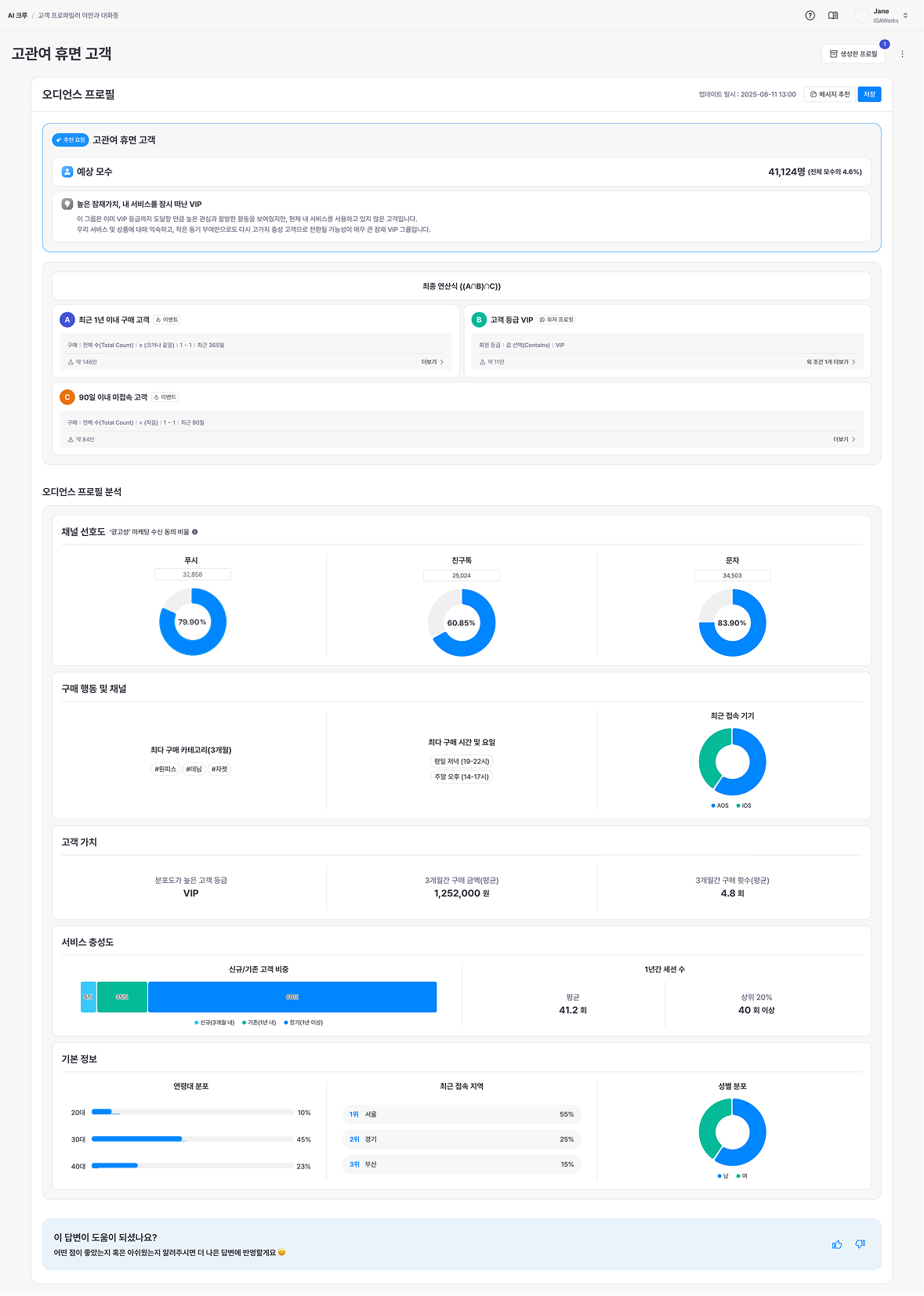924x1296 pixels.
Task: Select the #원피스 category tag
Action: (x=165, y=769)
